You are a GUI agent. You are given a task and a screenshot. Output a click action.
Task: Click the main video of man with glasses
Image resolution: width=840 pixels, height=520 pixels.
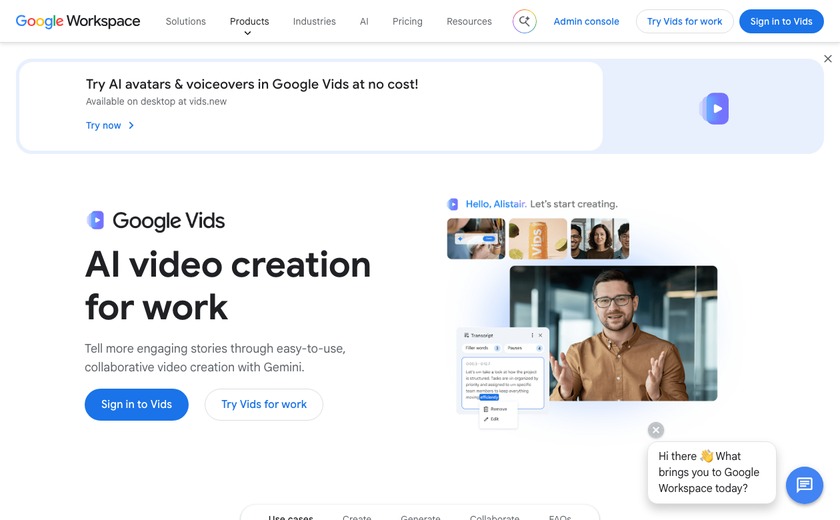(x=613, y=333)
